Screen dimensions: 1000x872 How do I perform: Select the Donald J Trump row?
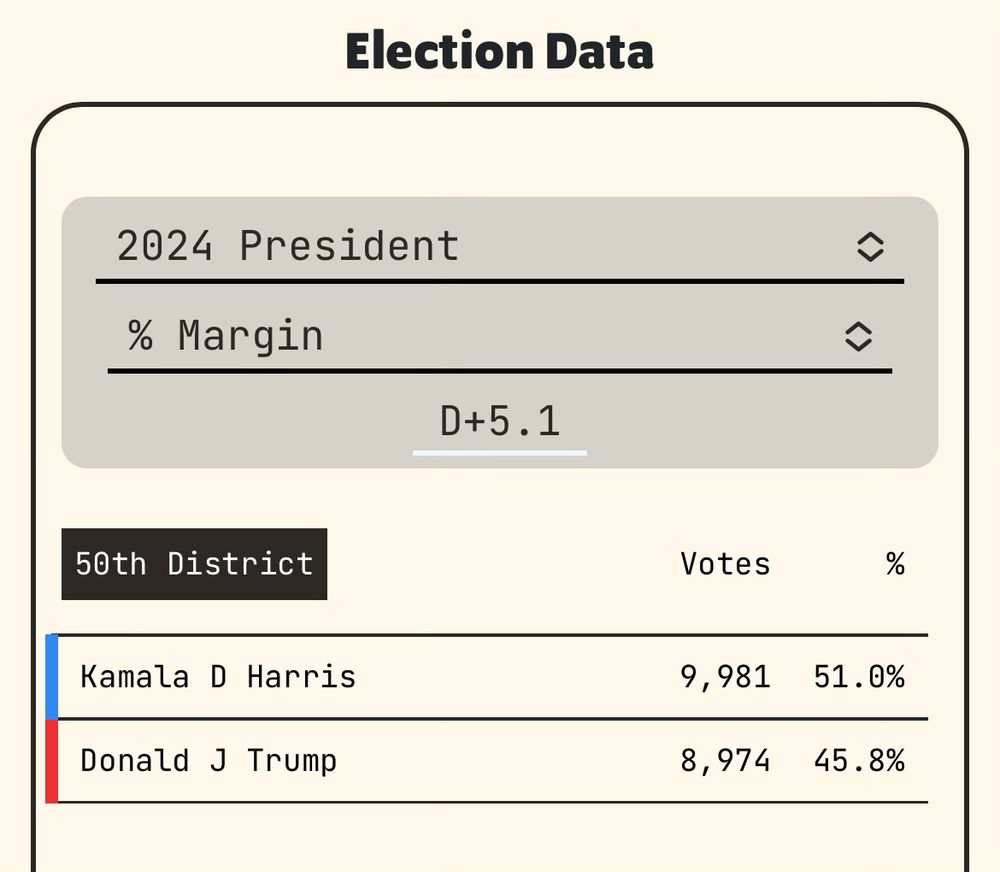(x=487, y=761)
